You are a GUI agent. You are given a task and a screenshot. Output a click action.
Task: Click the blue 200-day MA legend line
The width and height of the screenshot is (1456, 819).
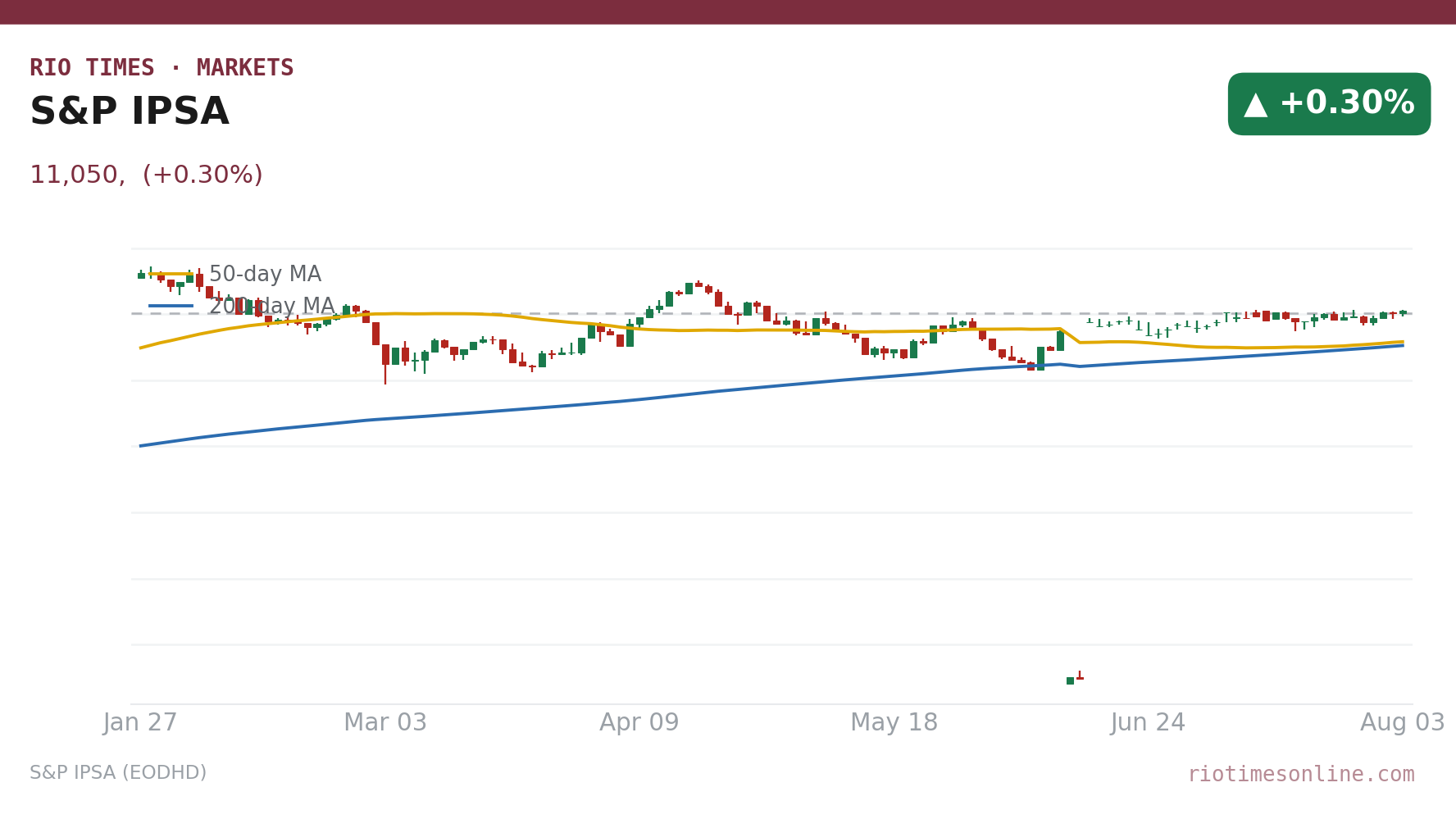coord(171,306)
